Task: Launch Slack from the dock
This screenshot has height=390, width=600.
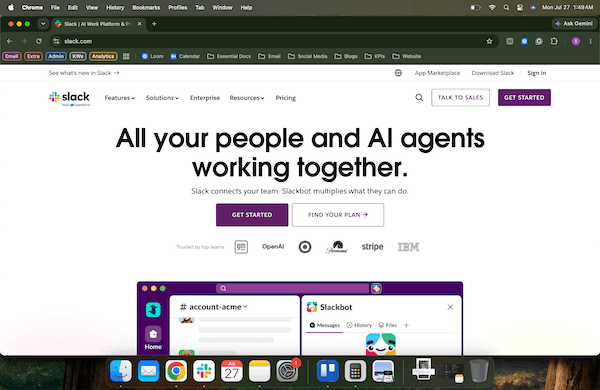Action: tap(204, 371)
